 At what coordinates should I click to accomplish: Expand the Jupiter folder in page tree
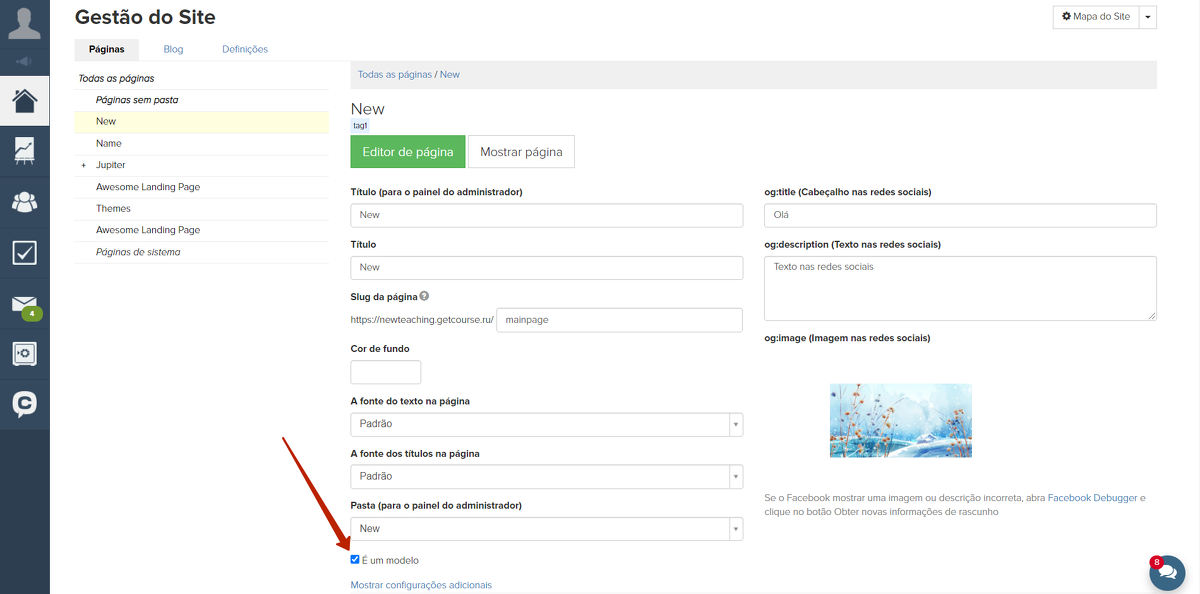(84, 165)
